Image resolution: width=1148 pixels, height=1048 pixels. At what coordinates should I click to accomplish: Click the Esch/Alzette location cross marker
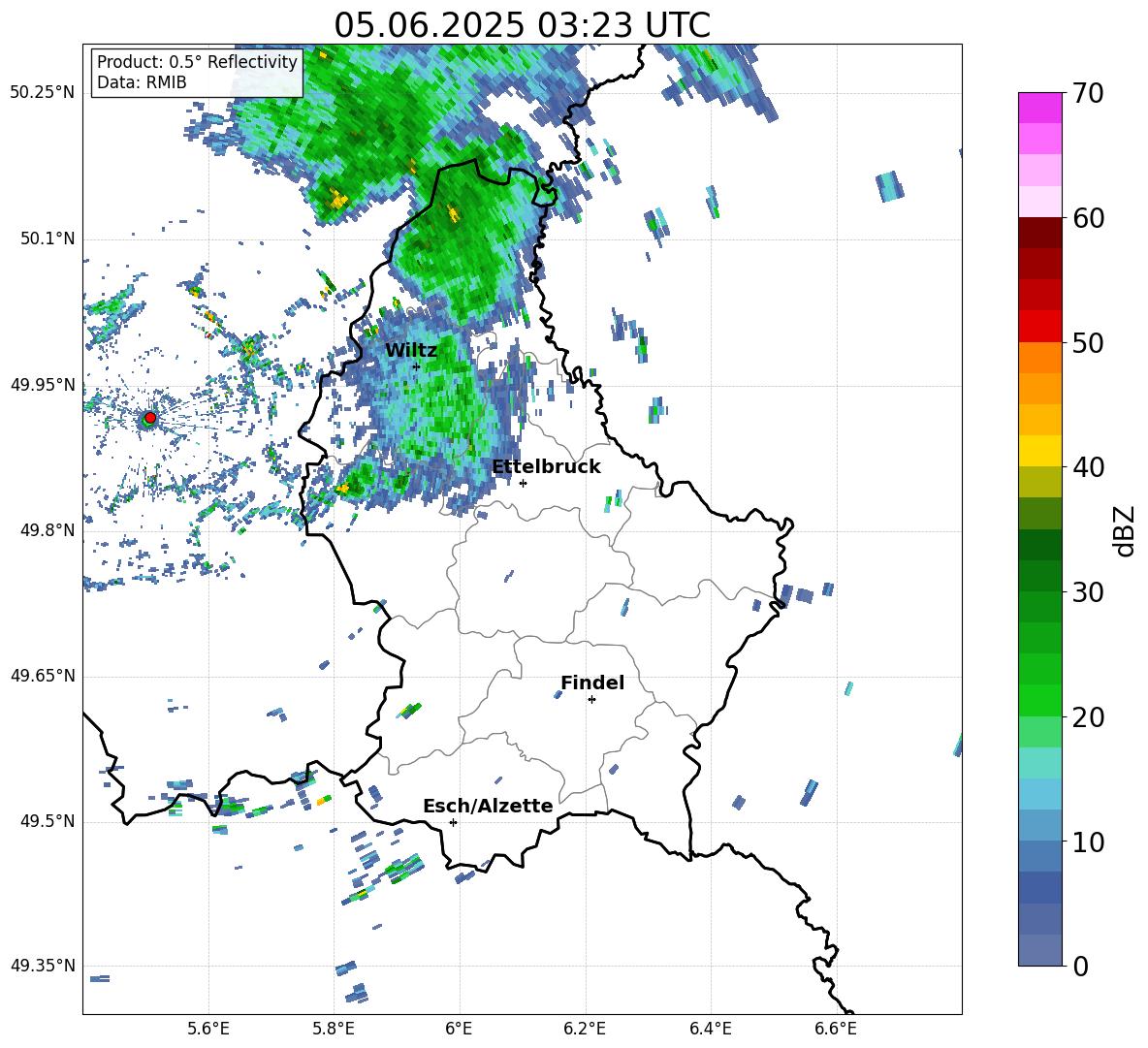coord(453,822)
